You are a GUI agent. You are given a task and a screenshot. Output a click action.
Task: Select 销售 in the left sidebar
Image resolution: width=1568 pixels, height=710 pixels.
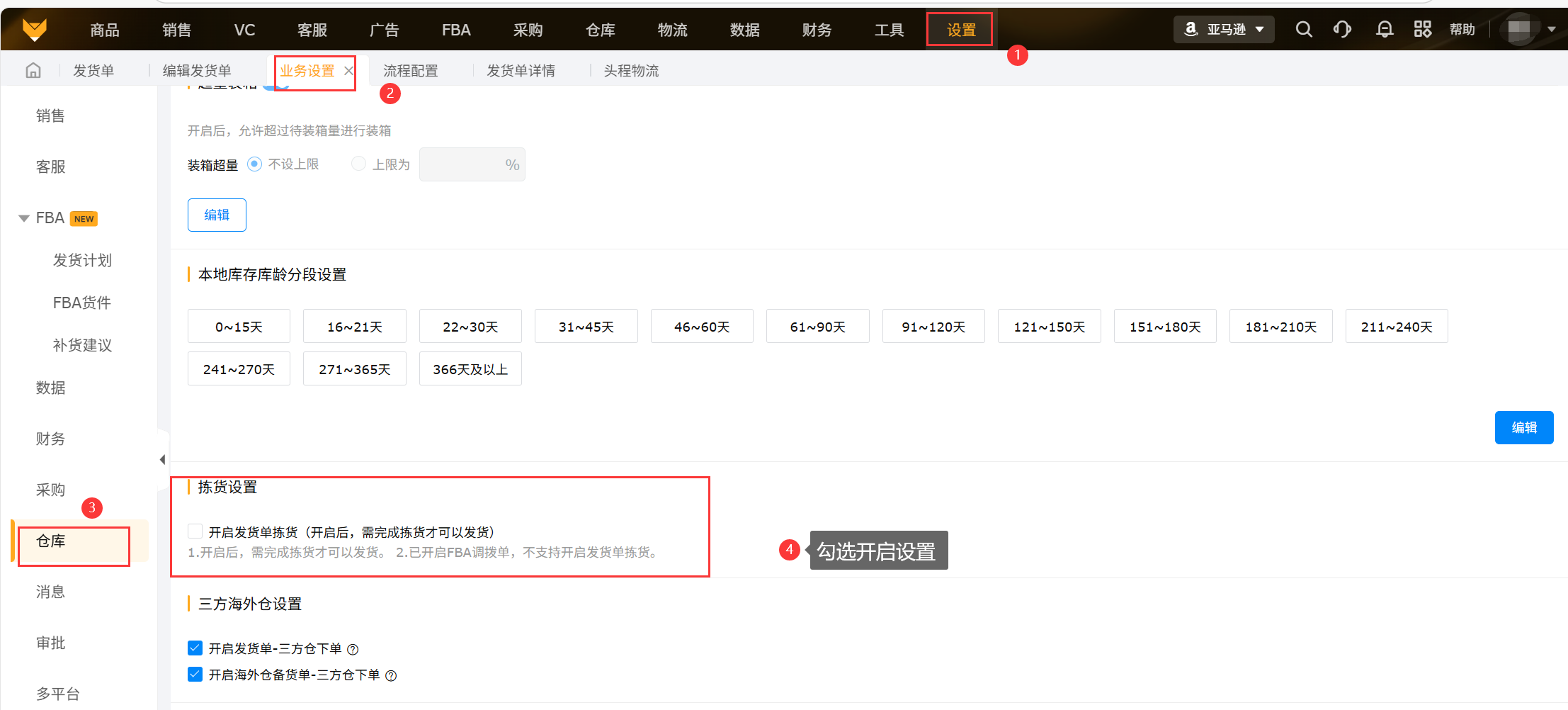pos(50,115)
